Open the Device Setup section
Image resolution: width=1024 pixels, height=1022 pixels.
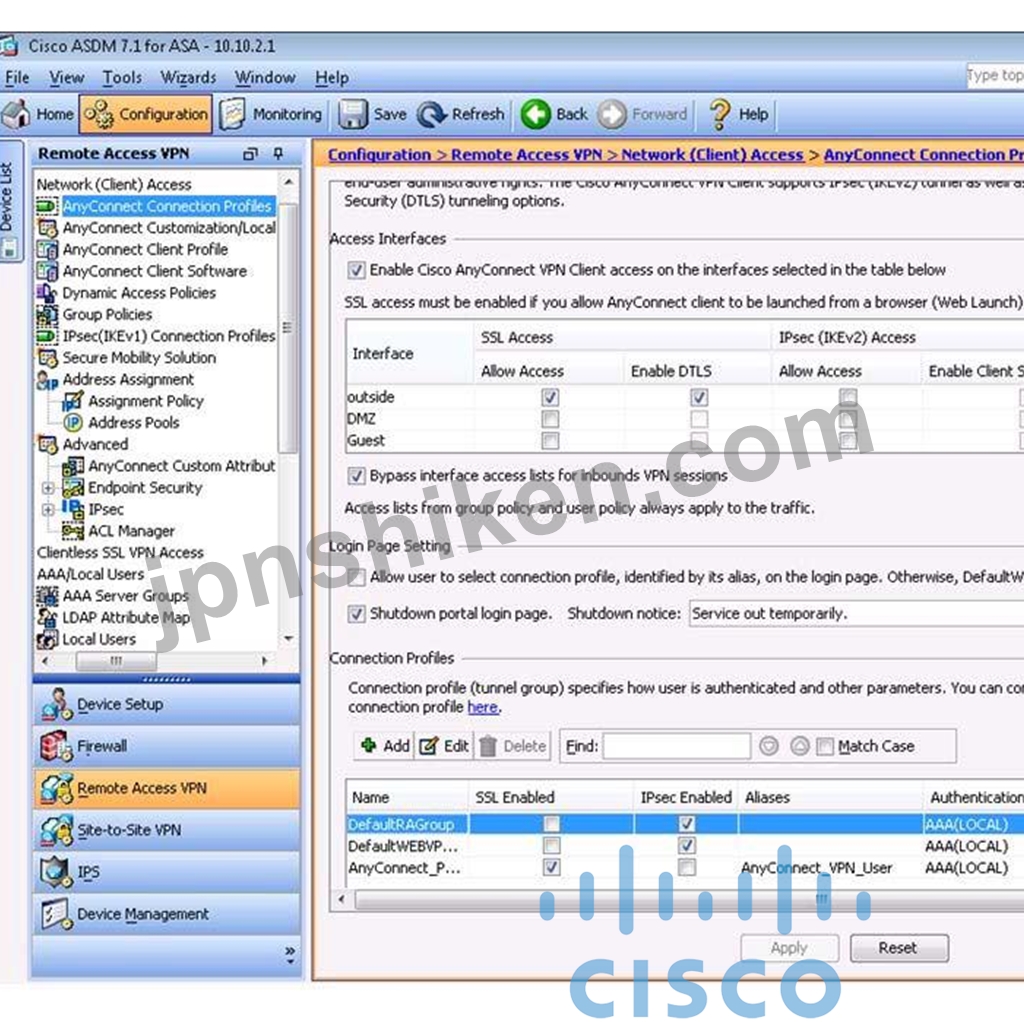tap(167, 705)
